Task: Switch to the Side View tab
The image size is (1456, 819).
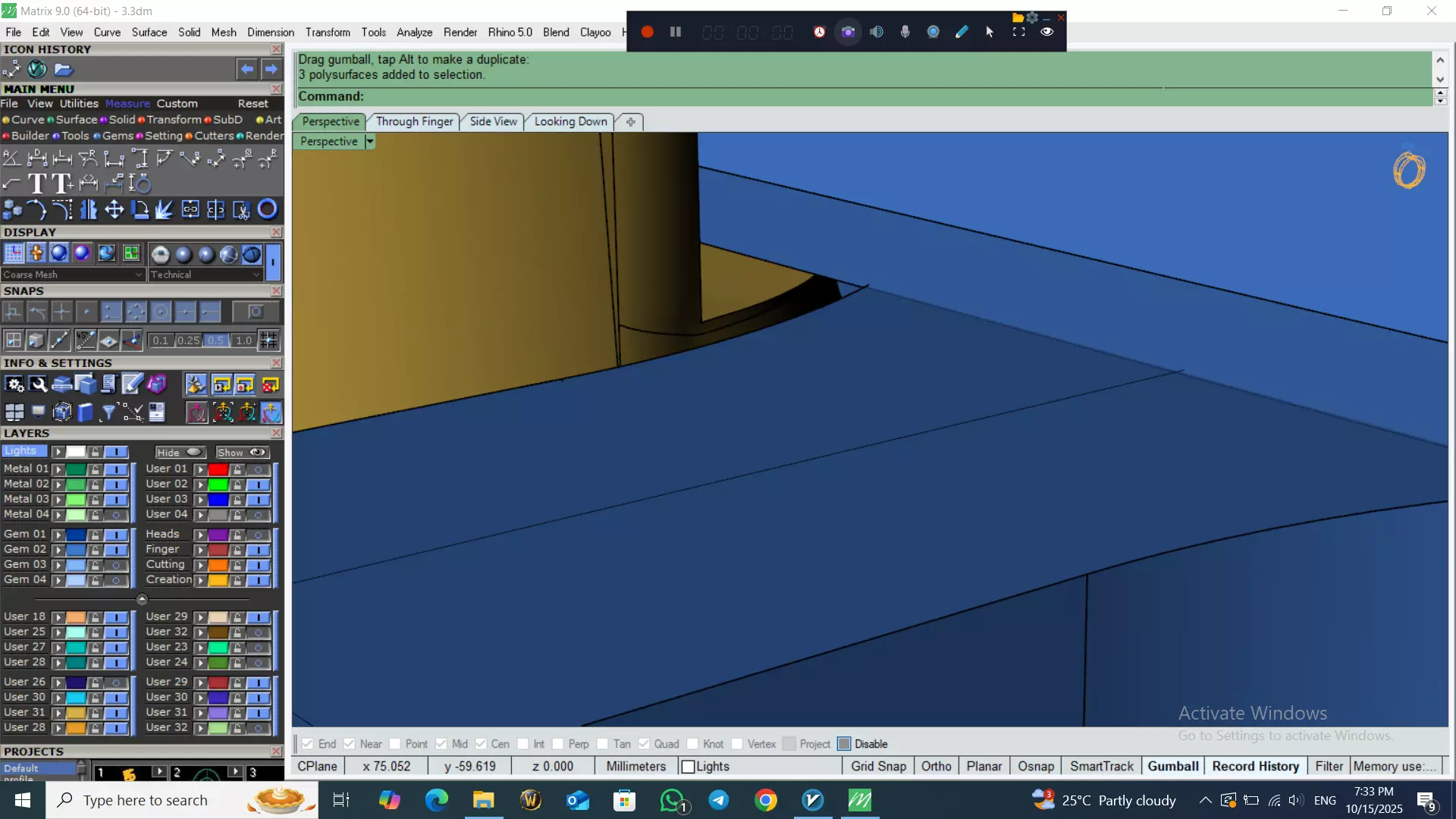Action: [x=493, y=121]
